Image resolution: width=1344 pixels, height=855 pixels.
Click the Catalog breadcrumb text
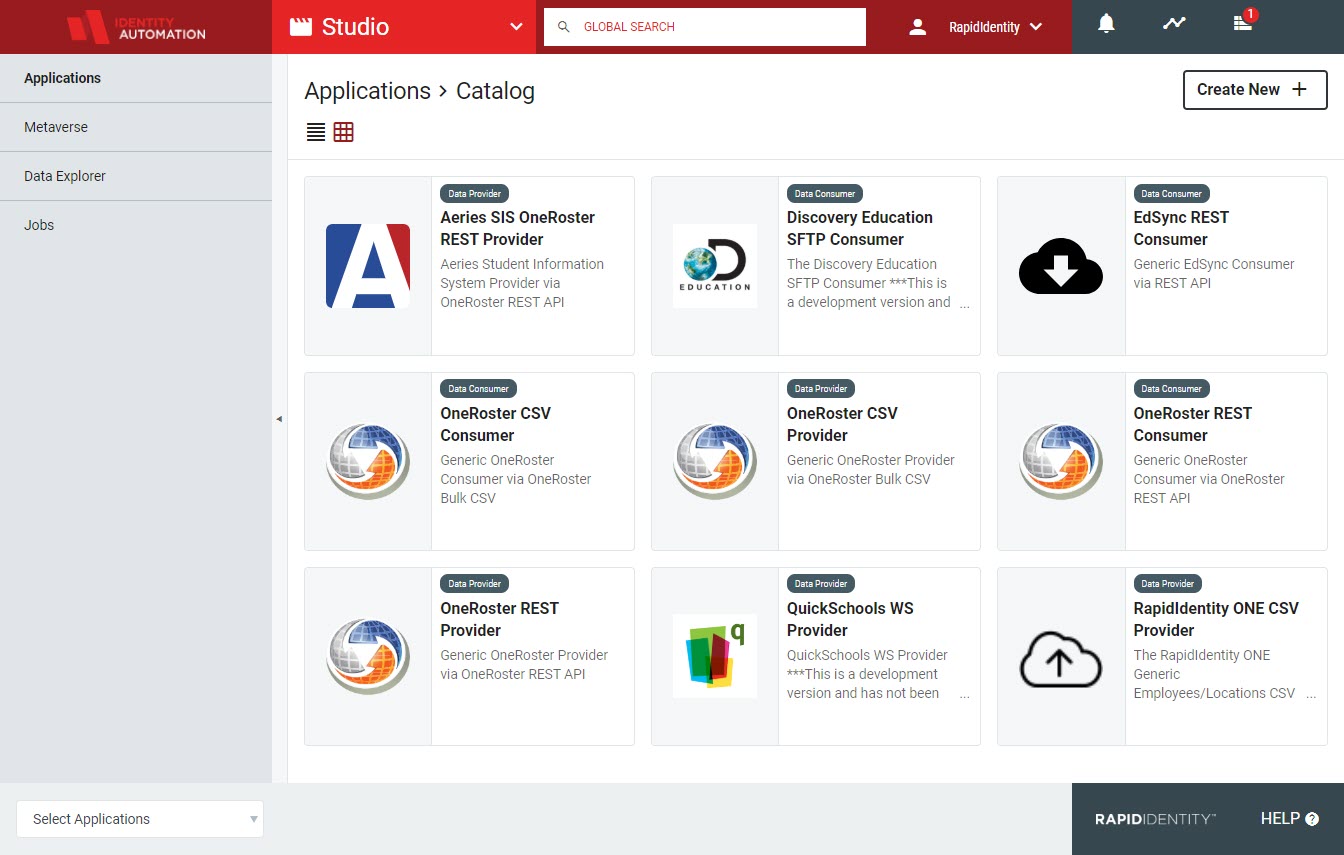[x=495, y=91]
